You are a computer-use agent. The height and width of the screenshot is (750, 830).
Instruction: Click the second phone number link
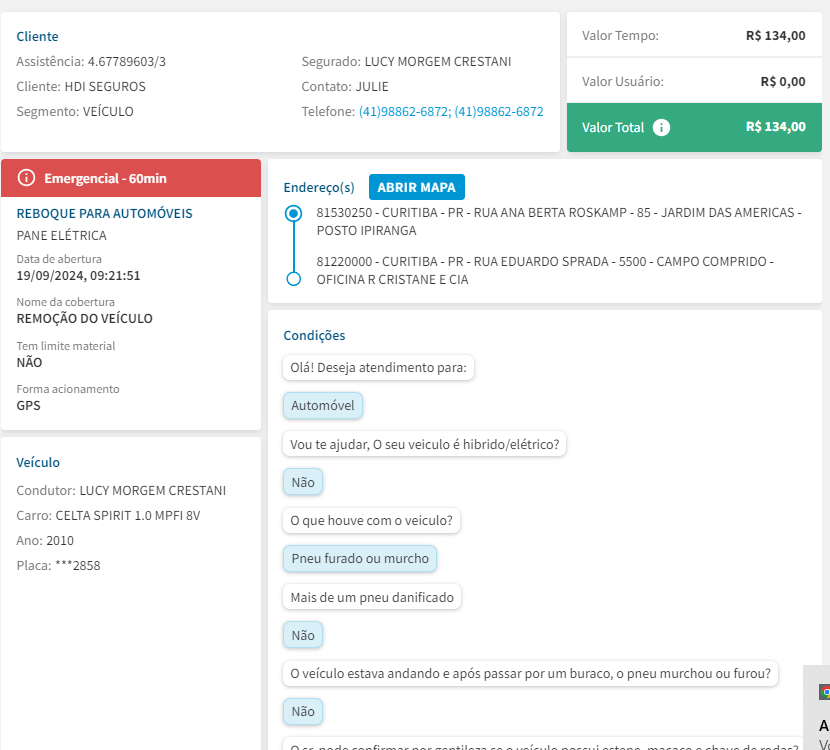pos(499,112)
